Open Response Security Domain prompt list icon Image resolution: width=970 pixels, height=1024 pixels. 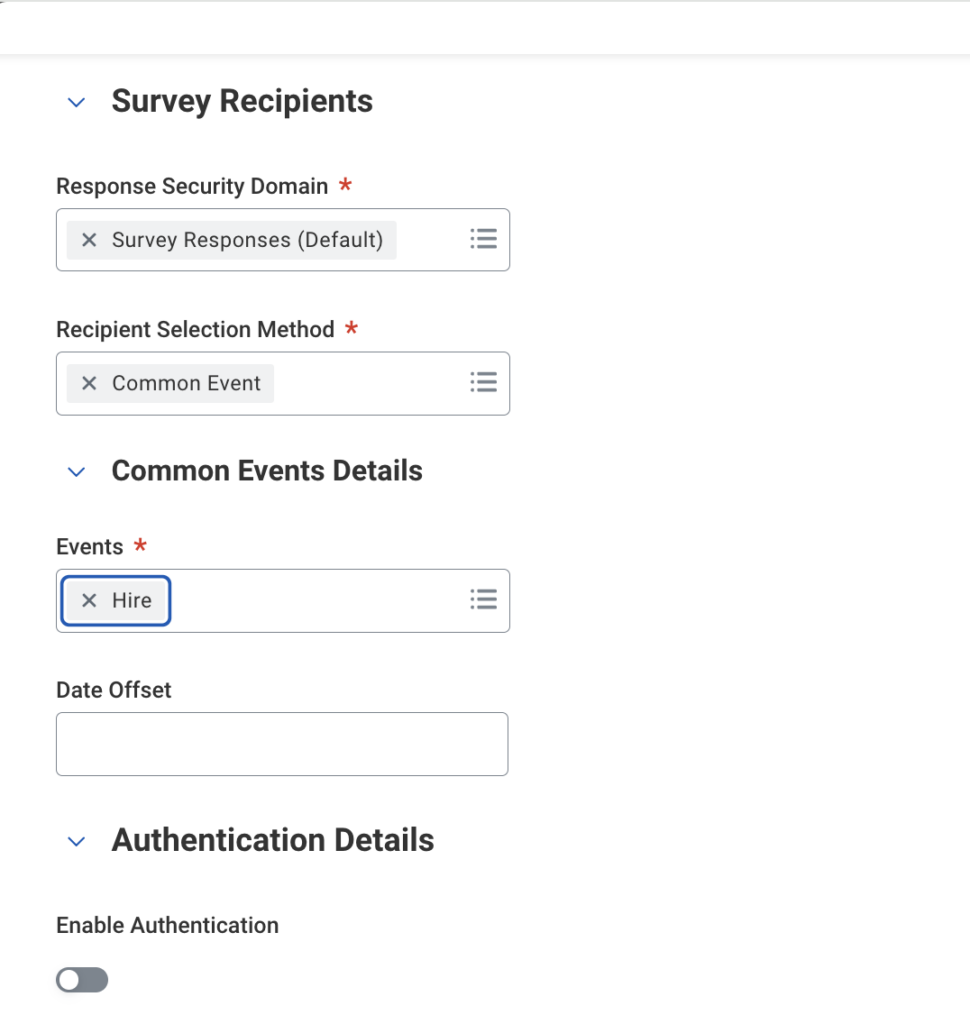[484, 239]
